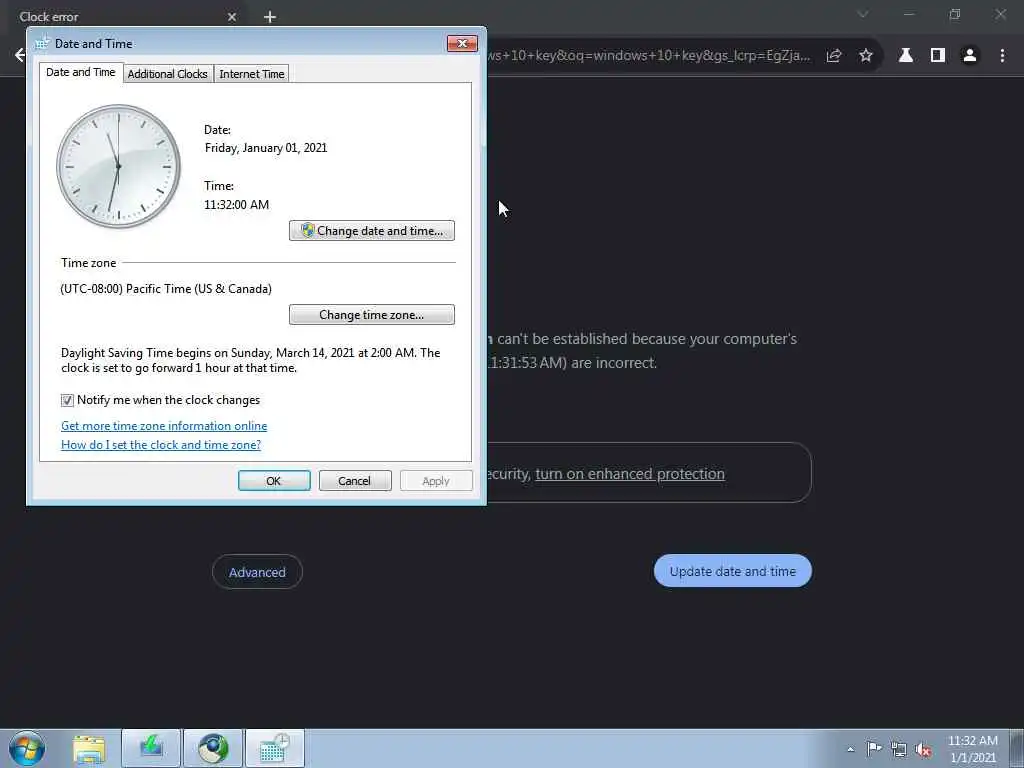Toggle Notify me when the clock changes
Screen dimensions: 1024x768
pos(67,400)
